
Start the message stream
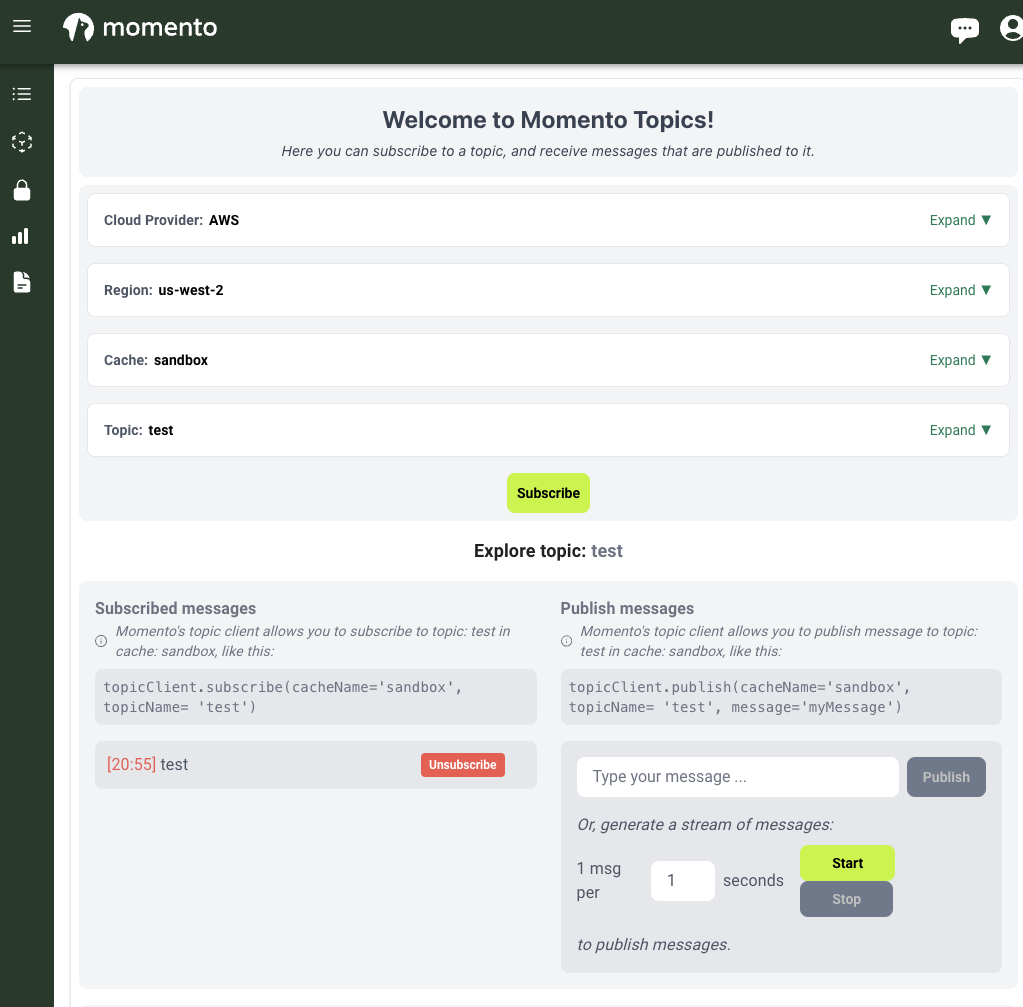click(847, 863)
